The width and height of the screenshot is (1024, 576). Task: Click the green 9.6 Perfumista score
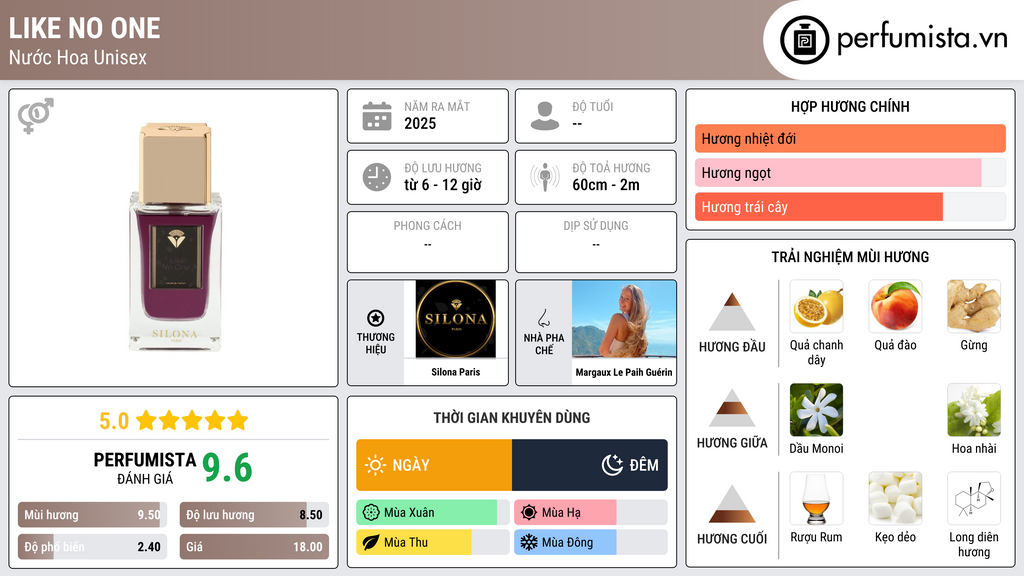pos(227,468)
